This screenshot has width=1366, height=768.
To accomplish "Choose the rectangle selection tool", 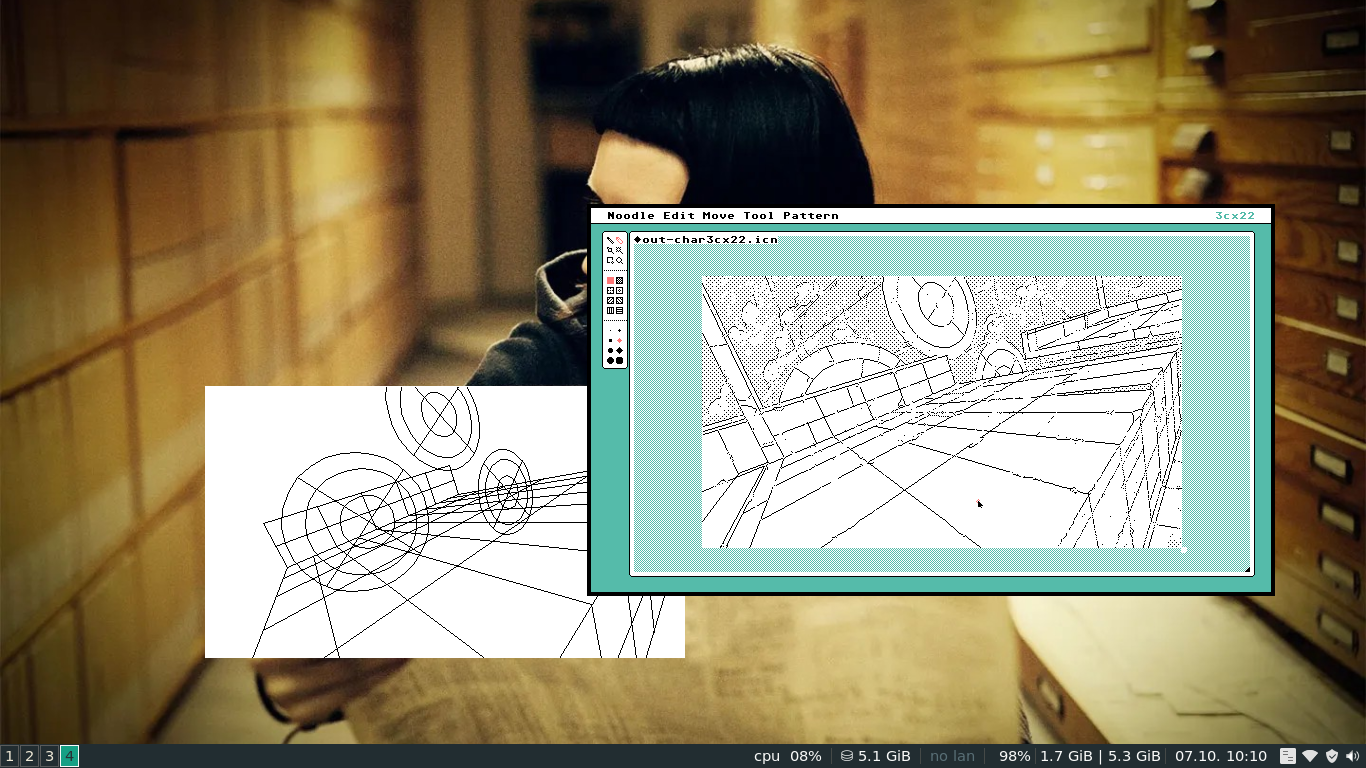I will [x=610, y=260].
